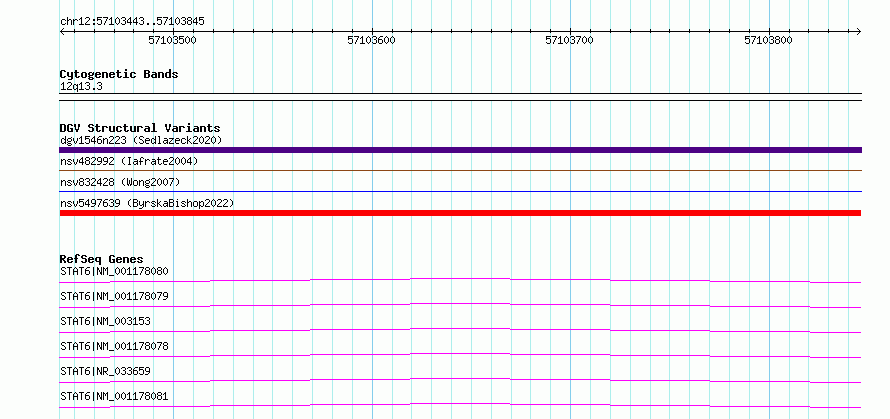Click ruler position 57103700
The width and height of the screenshot is (890, 419).
click(569, 40)
